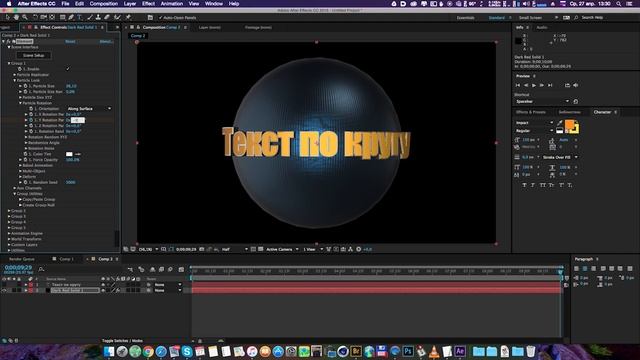Screen dimensions: 640x360
Task: Click the Reset link for Element effect
Action: [70, 41]
